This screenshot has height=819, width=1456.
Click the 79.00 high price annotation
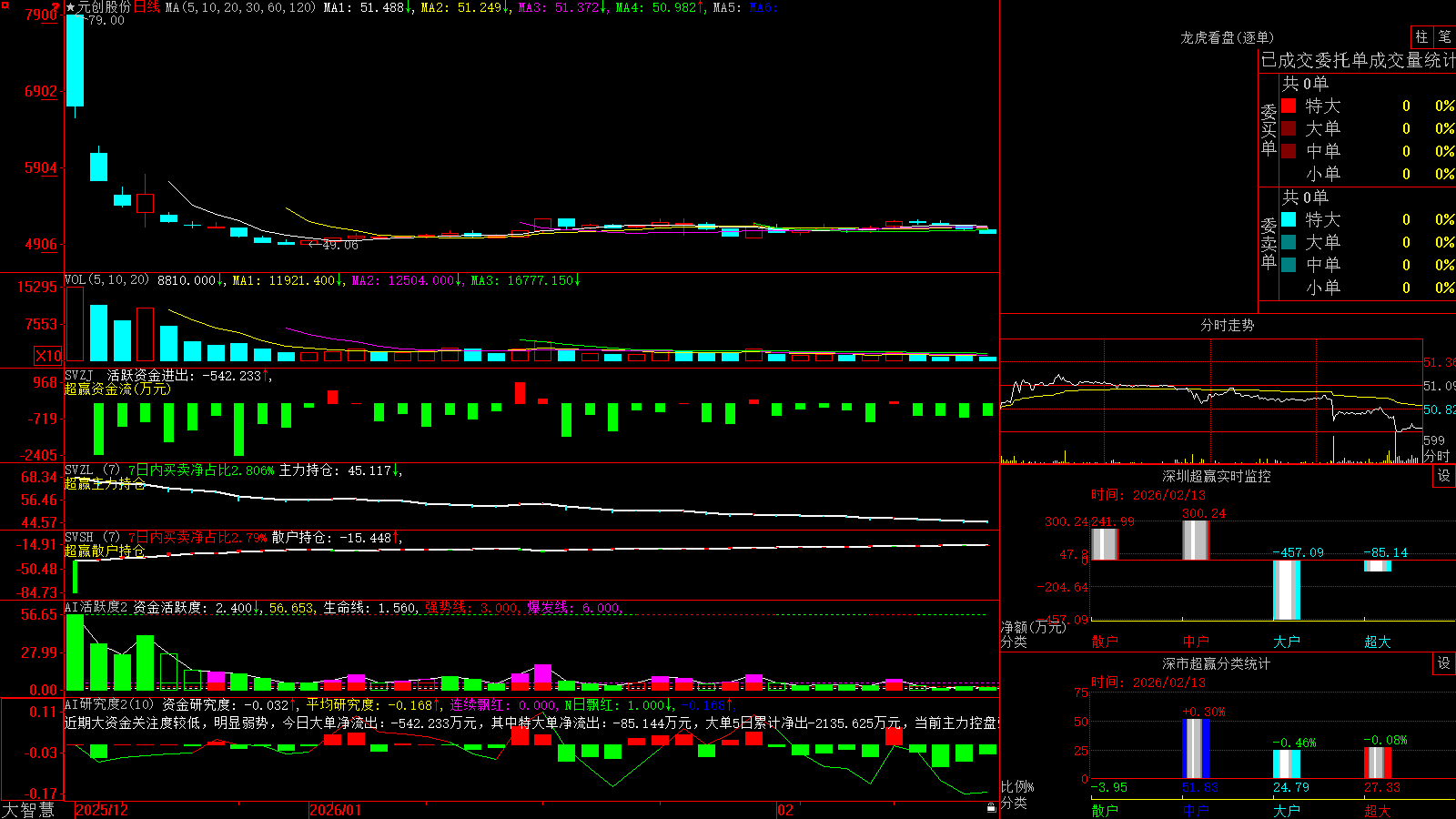point(106,20)
